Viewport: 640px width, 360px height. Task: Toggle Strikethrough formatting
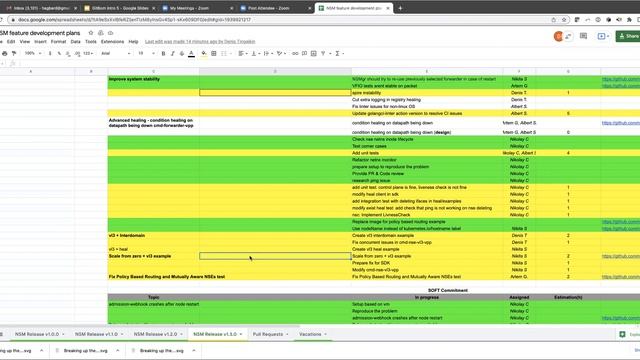pos(182,53)
